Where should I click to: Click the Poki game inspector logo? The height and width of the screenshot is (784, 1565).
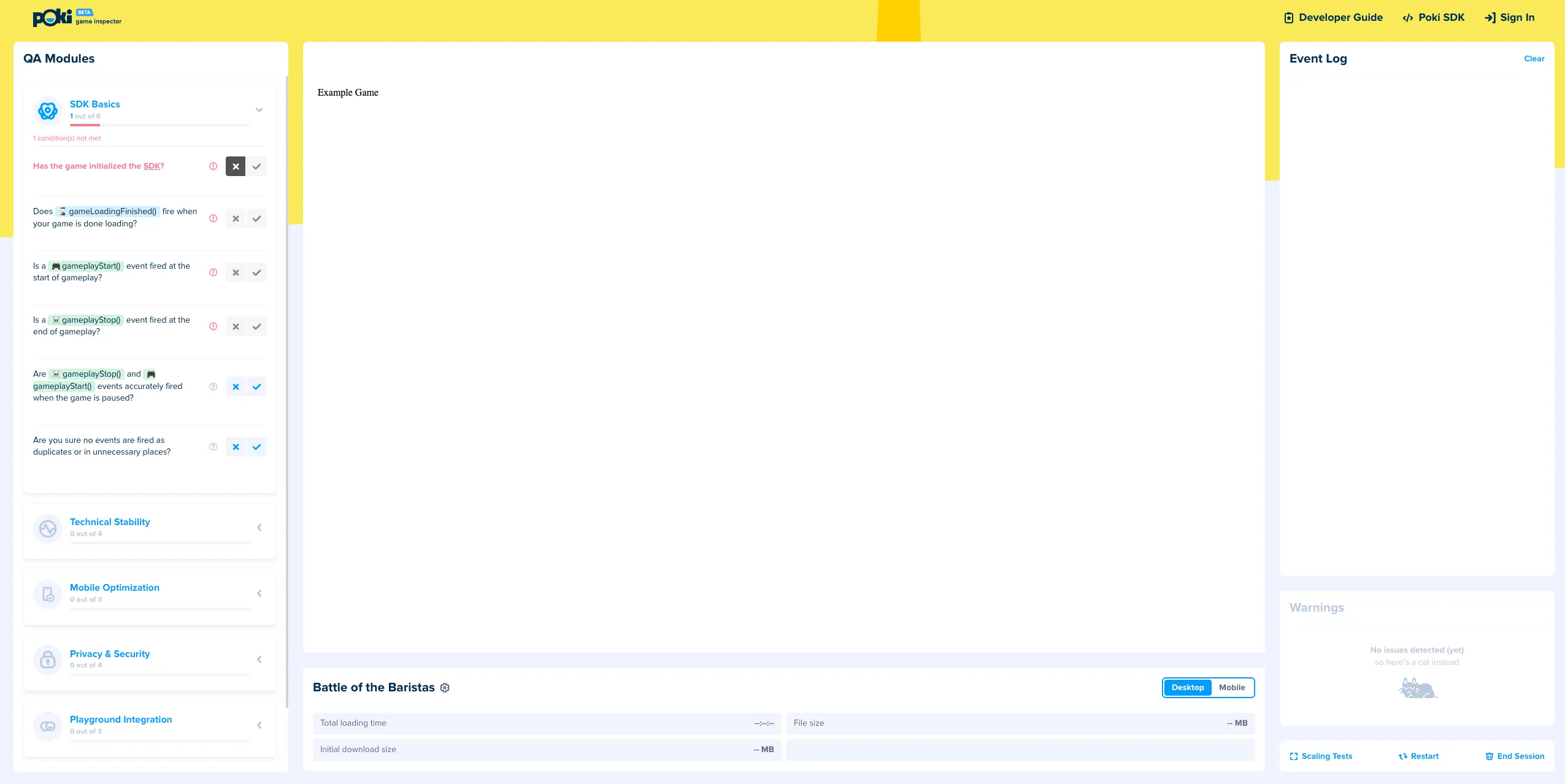pos(77,18)
